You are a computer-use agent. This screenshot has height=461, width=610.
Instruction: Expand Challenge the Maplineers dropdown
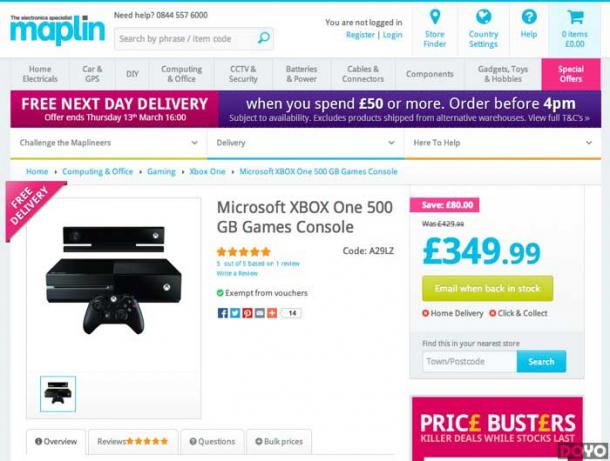coord(109,143)
